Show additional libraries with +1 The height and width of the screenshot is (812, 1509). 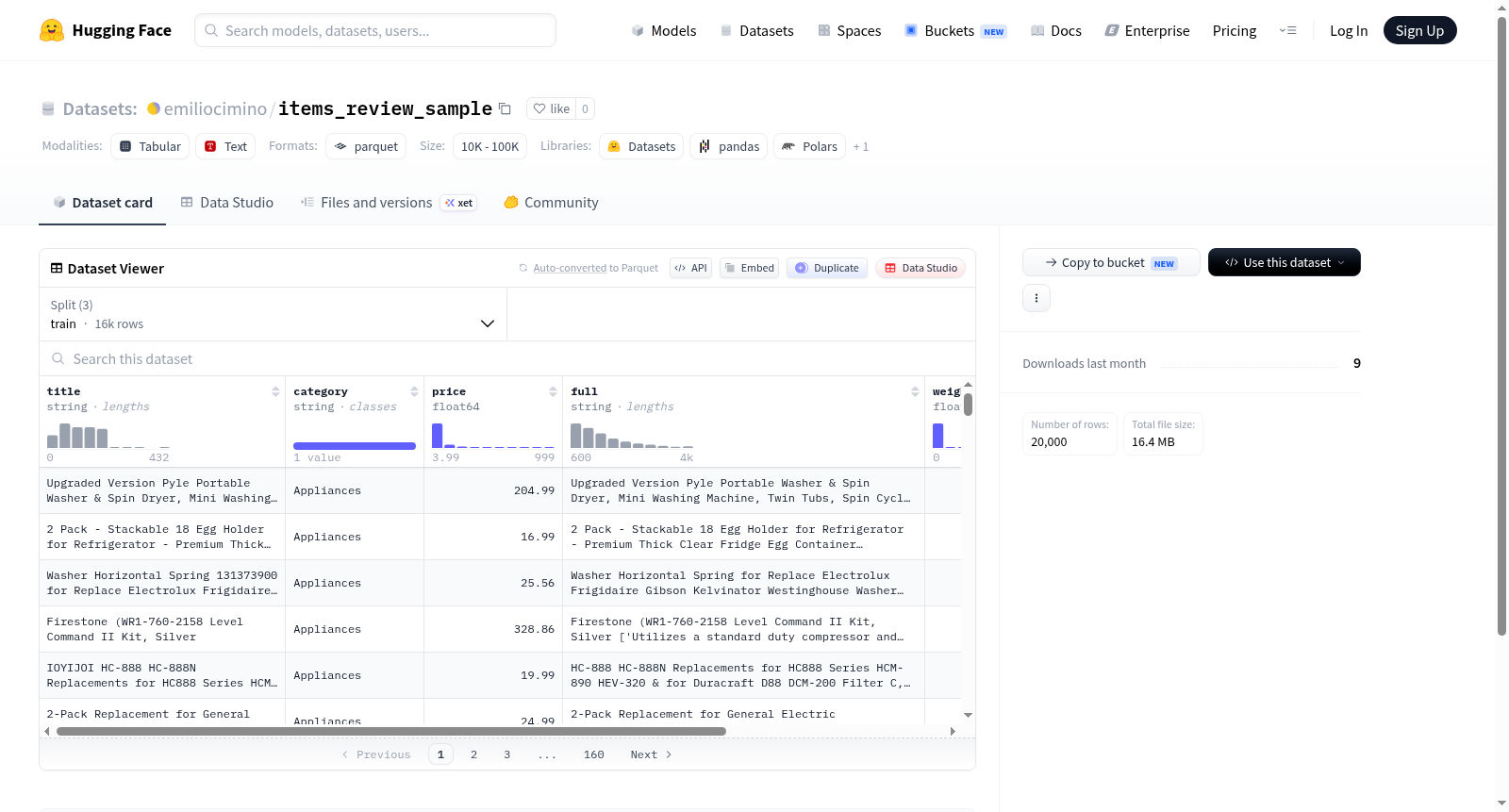click(x=861, y=146)
